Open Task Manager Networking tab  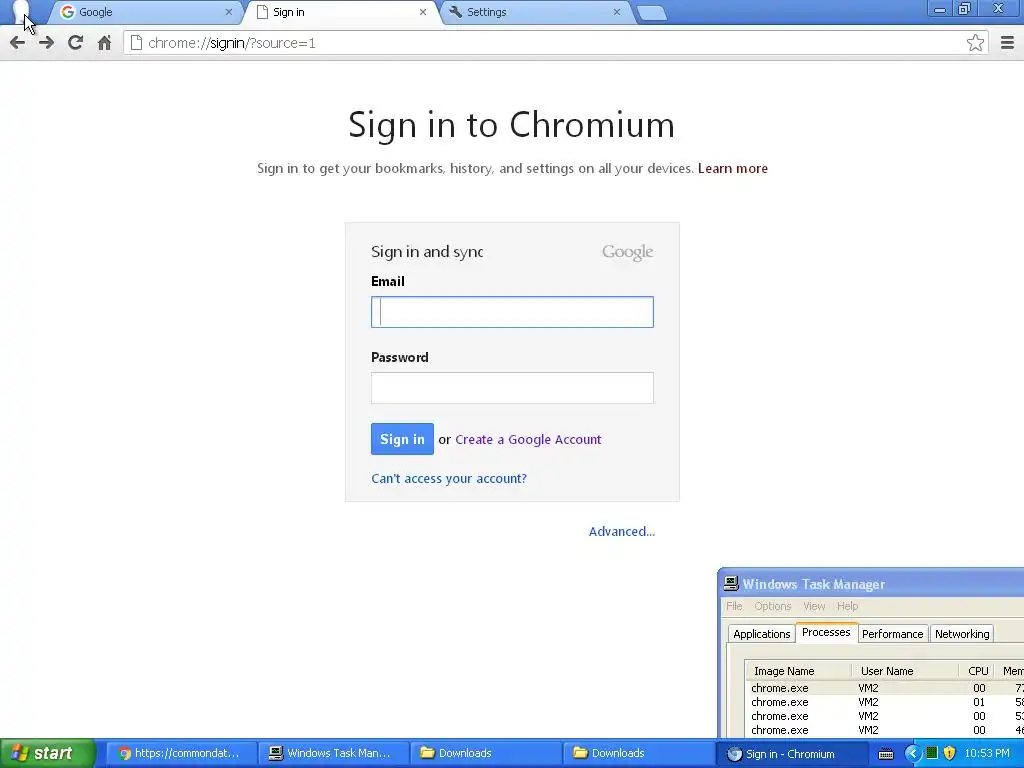[962, 633]
